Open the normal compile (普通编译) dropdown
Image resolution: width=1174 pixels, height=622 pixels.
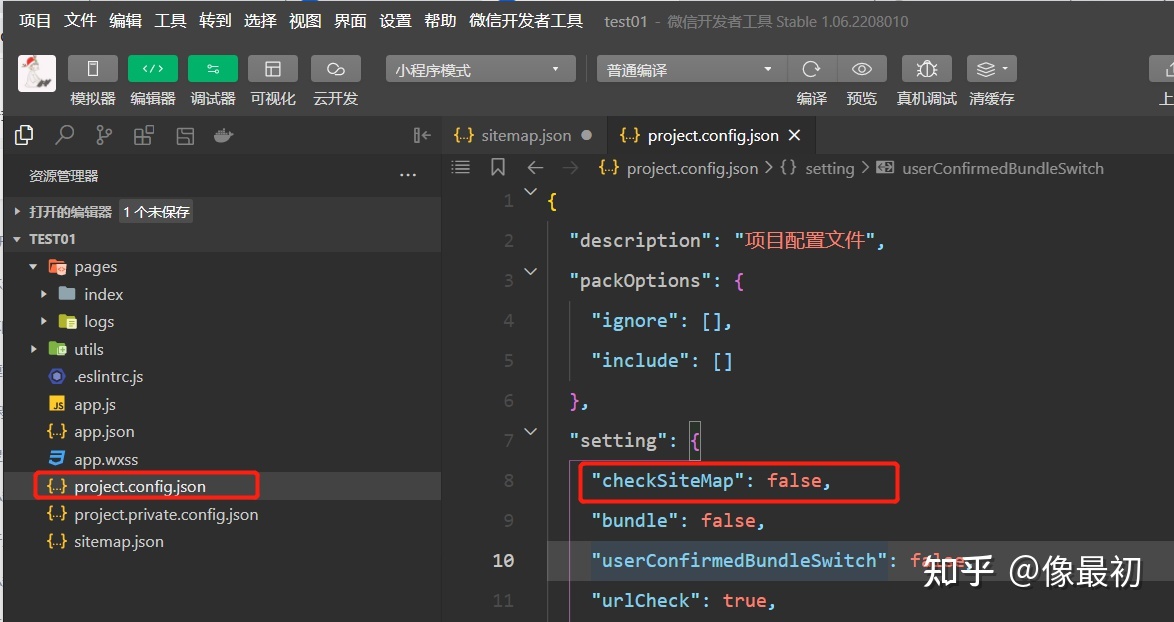pos(692,70)
